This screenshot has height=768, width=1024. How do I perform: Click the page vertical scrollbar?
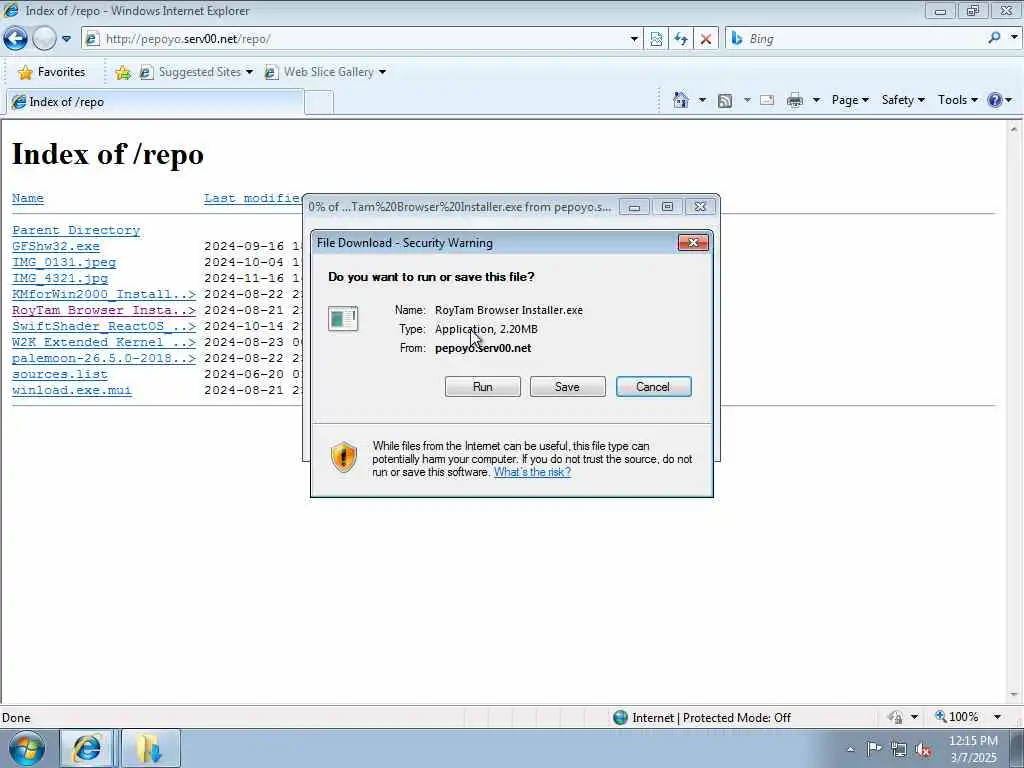tap(1014, 411)
